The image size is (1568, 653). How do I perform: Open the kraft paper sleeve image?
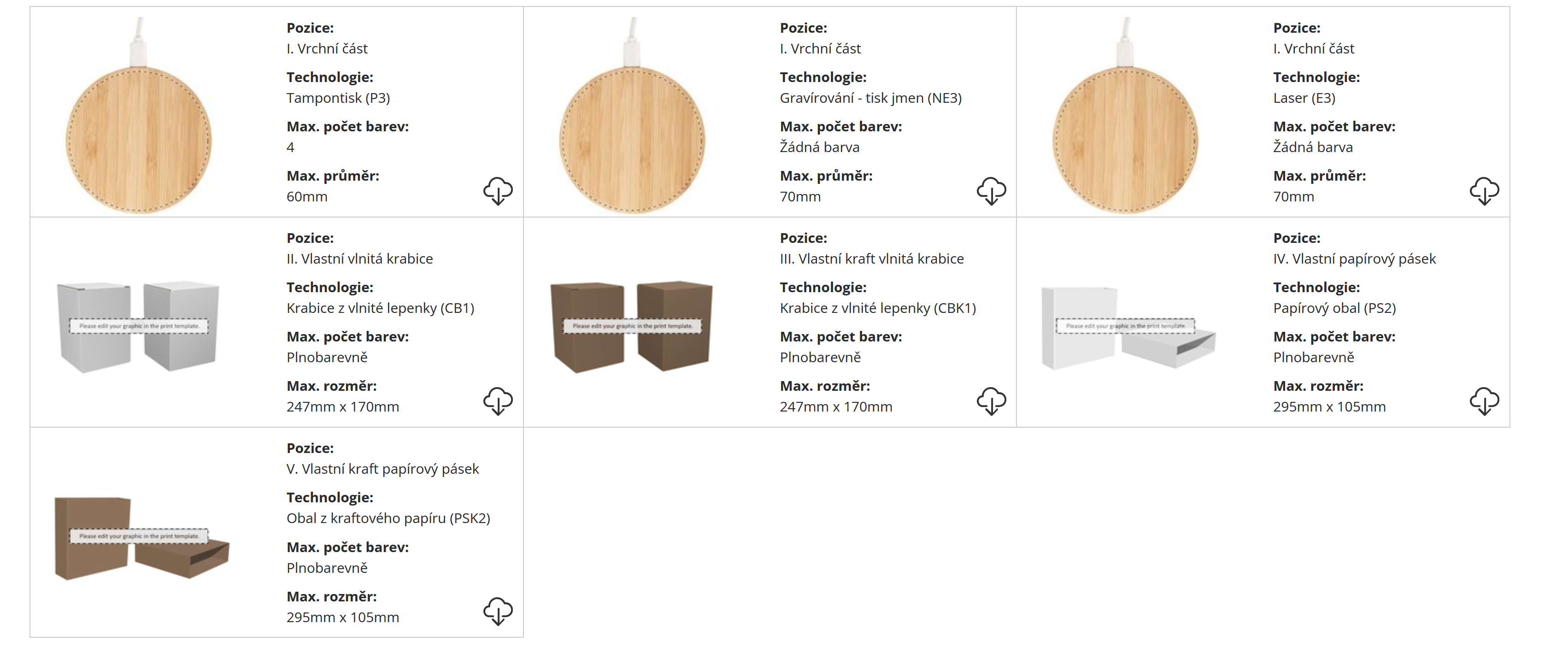[x=141, y=538]
